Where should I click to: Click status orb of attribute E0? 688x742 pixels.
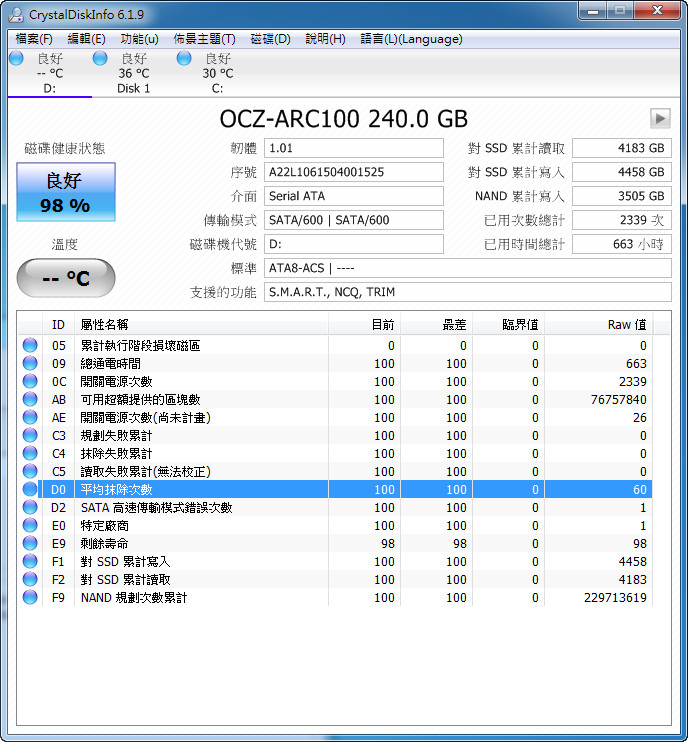[x=30, y=525]
